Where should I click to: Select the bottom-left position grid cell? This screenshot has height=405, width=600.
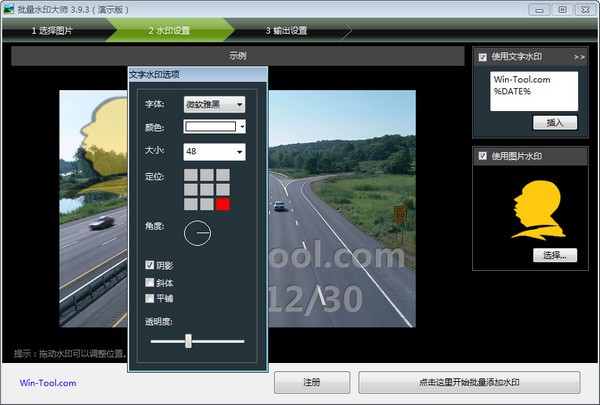(192, 204)
